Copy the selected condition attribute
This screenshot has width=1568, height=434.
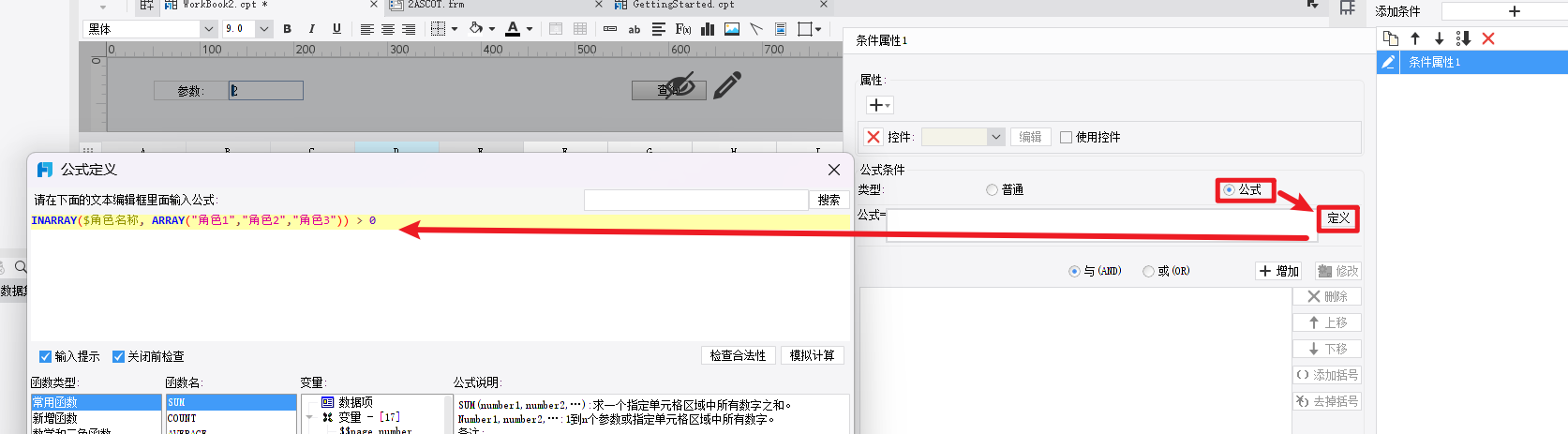click(1391, 38)
